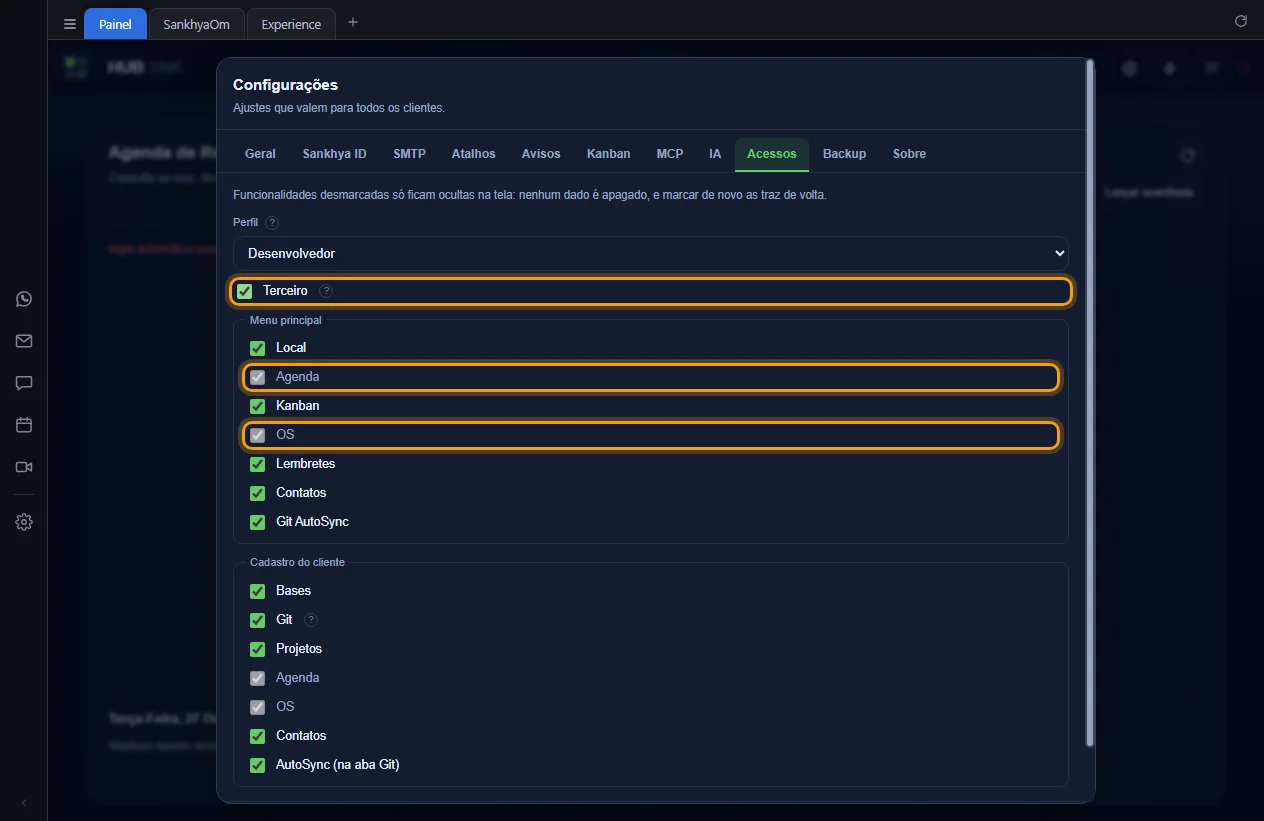Click the Configurações dialog title text
This screenshot has width=1264, height=821.
coord(285,85)
